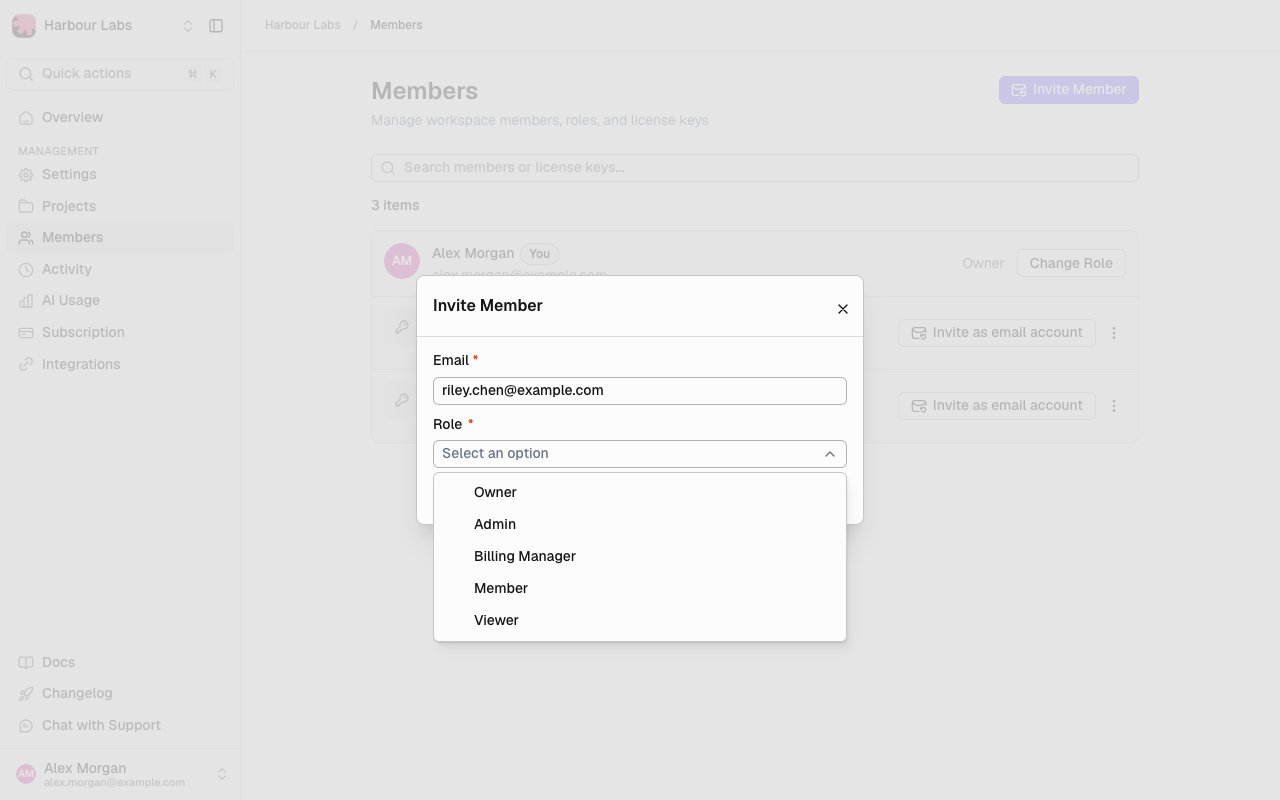Screen dimensions: 1280x800
Task: Close the Invite Member dialog
Action: [x=843, y=309]
